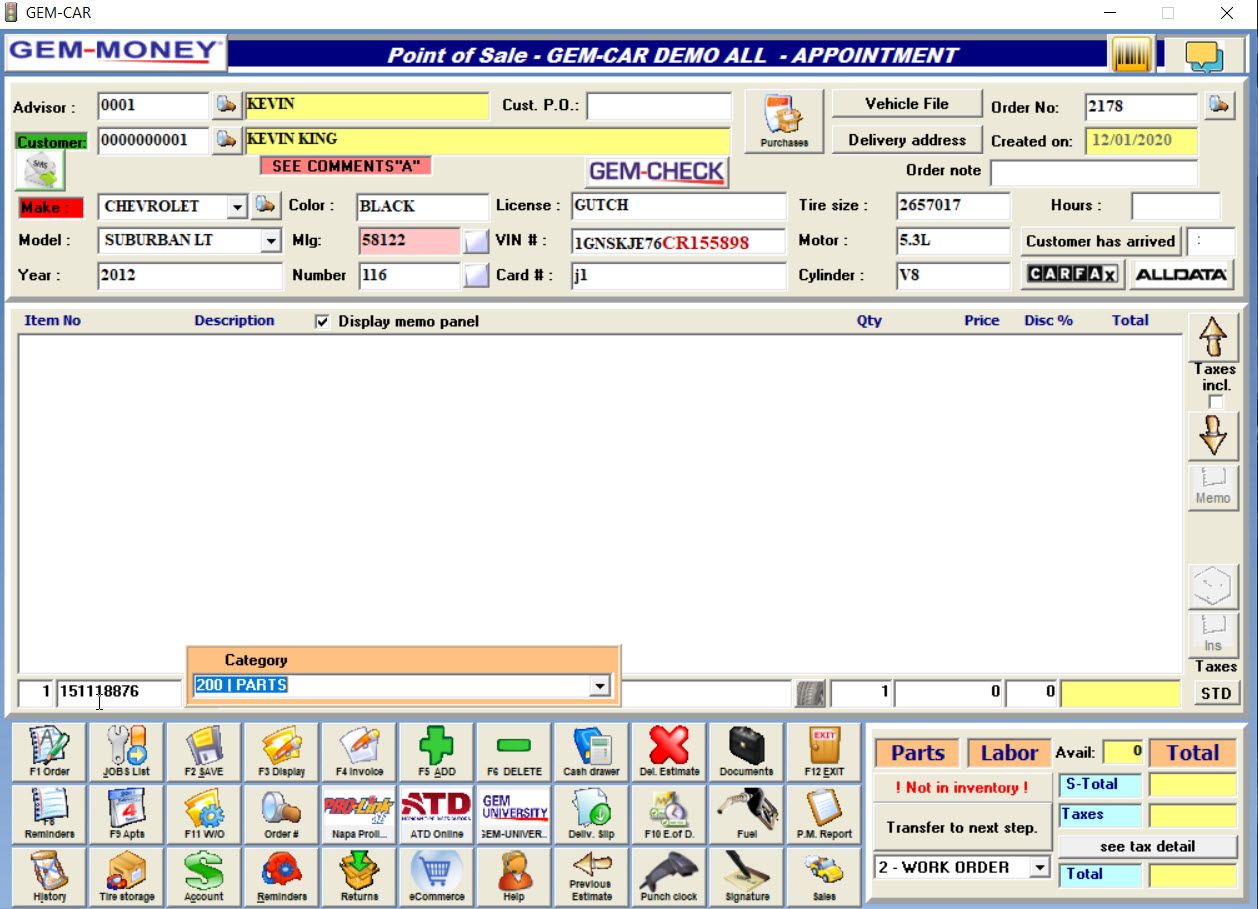Run F10 E. of D.
The height and width of the screenshot is (909, 1258).
[669, 814]
